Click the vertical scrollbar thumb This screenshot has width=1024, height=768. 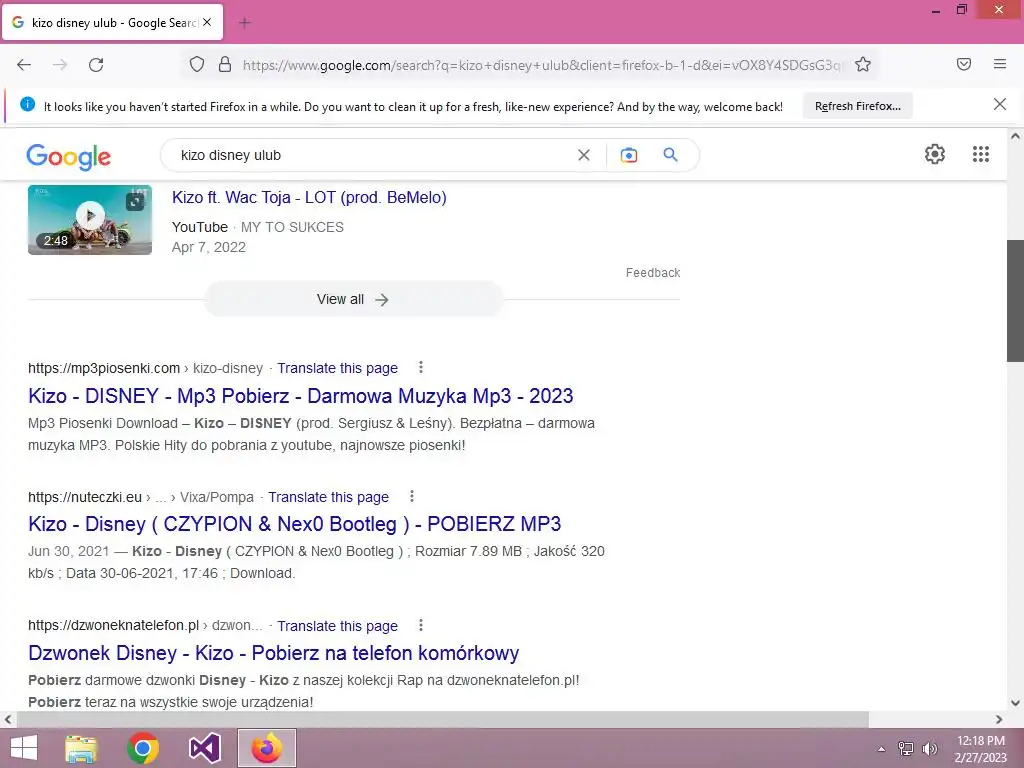point(1015,300)
